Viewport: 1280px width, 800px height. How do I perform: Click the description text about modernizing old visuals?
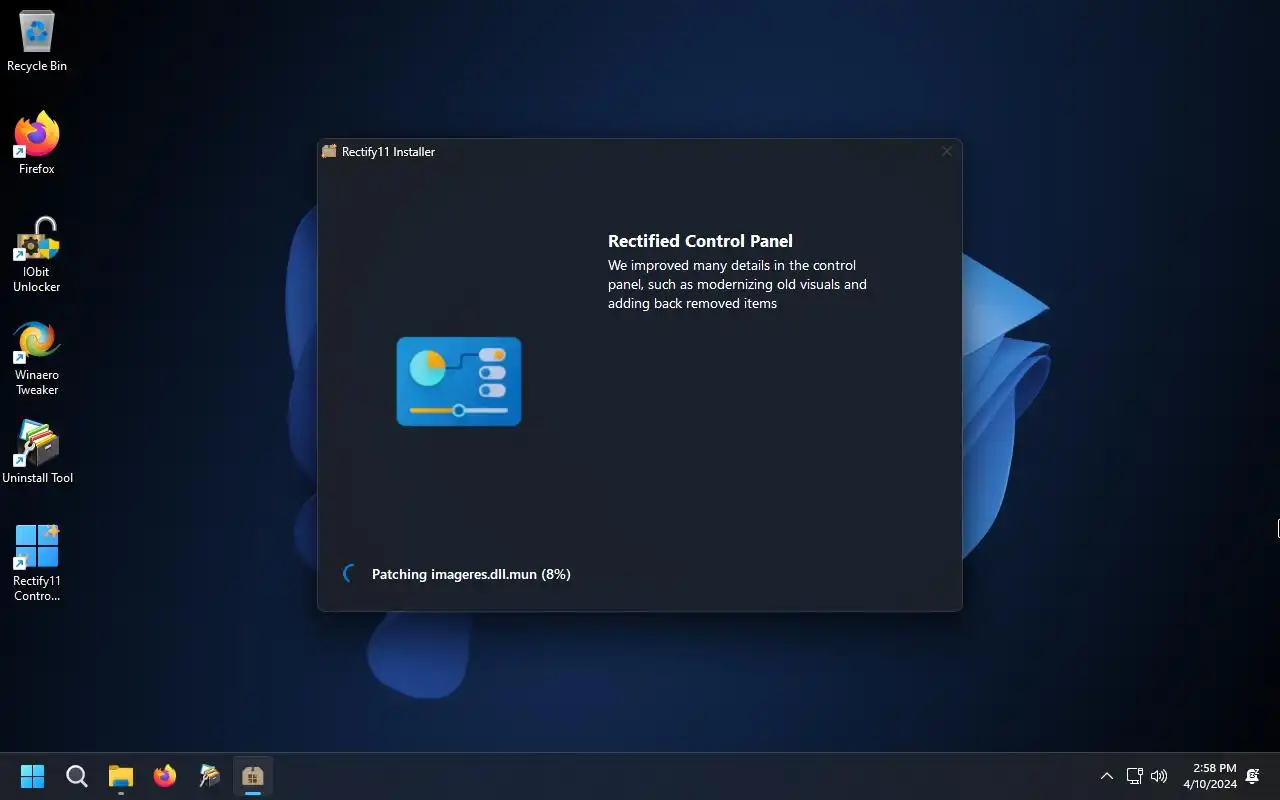[737, 284]
